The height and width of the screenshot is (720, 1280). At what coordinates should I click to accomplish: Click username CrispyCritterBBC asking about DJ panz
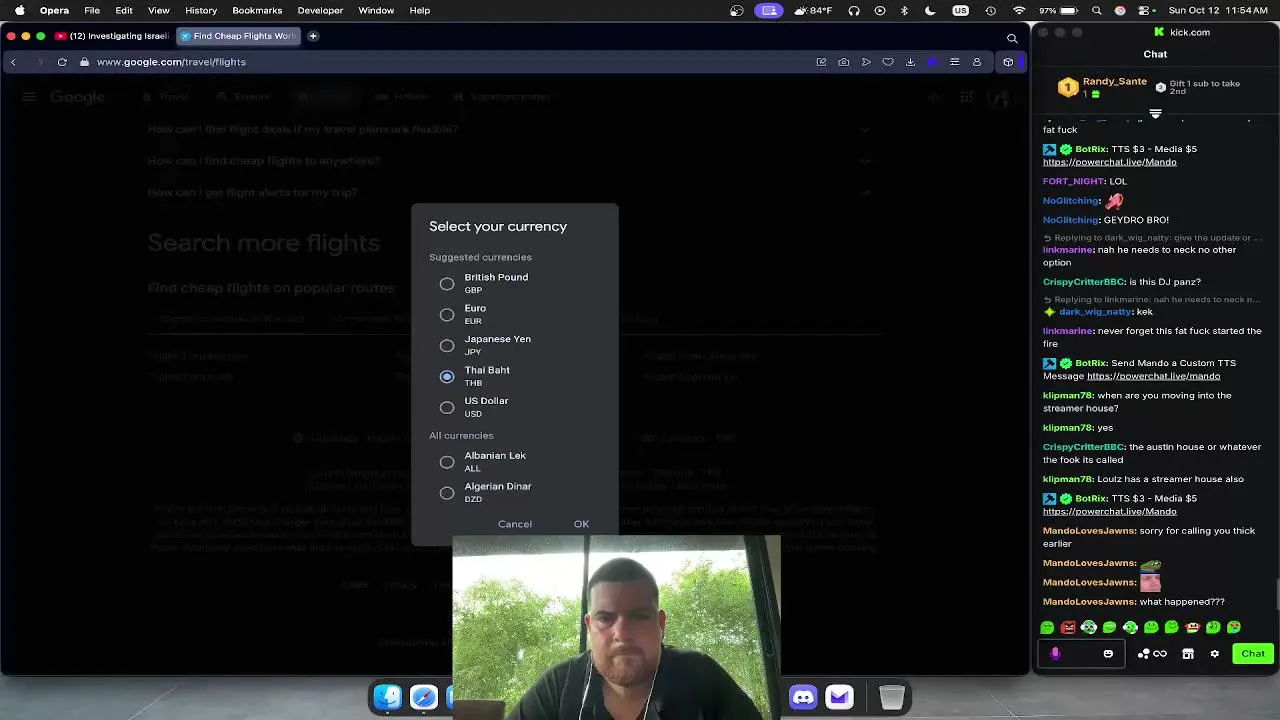point(1084,282)
